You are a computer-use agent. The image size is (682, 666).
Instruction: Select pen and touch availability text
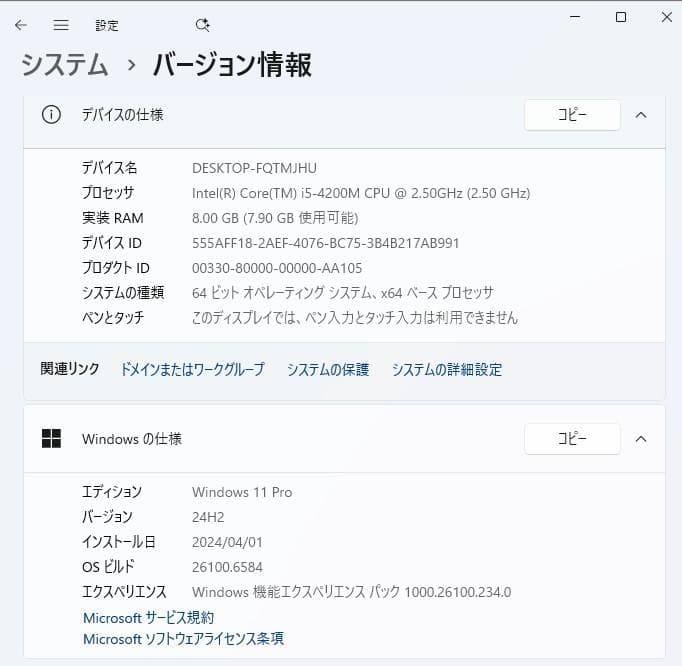click(355, 318)
